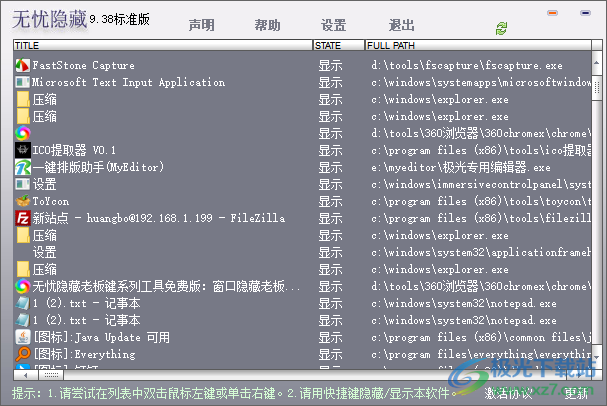The image size is (607, 406).
Task: Click the FULL PATH column header
Action: 478,45
